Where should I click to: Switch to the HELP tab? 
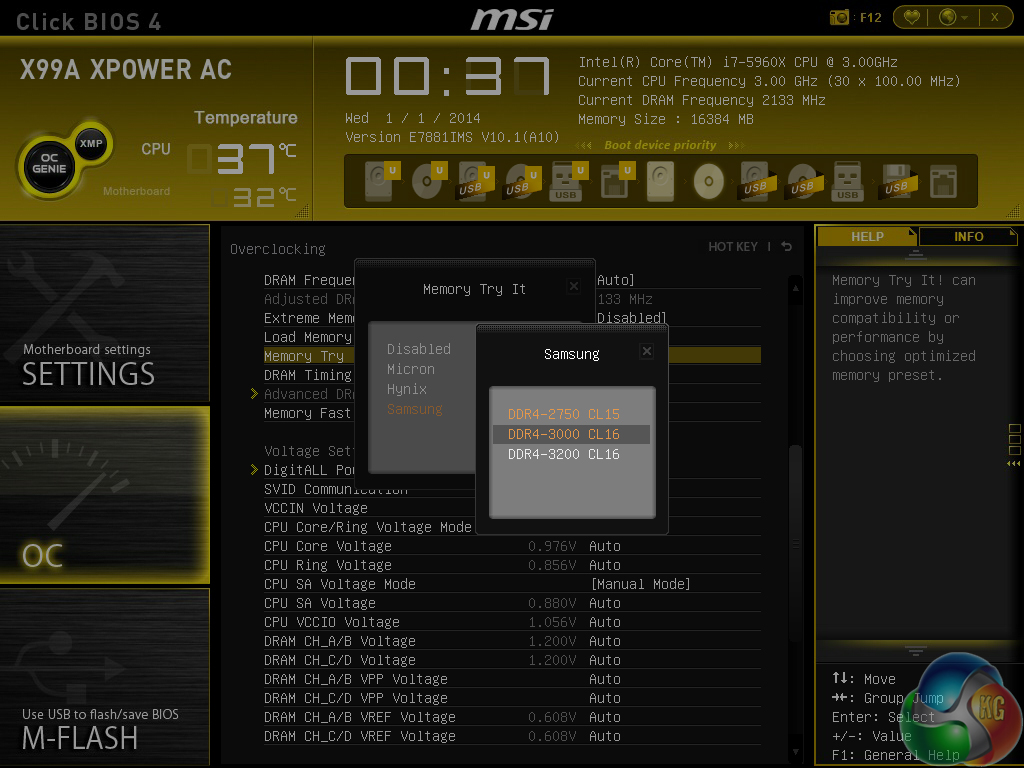coord(867,236)
